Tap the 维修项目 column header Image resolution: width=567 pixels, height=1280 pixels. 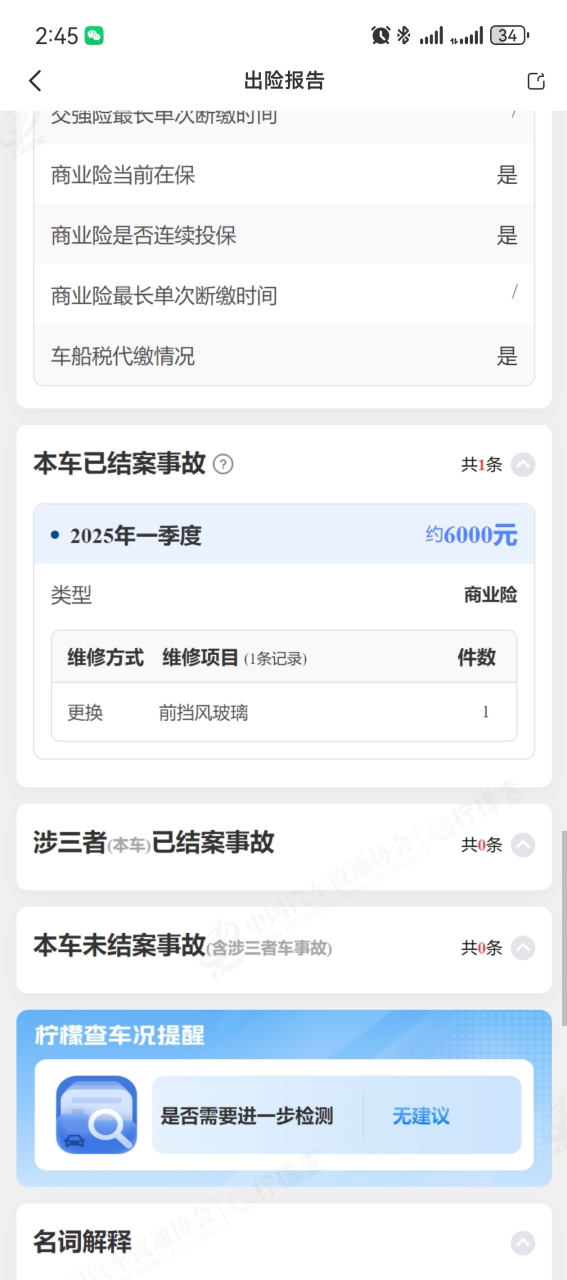tap(201, 658)
